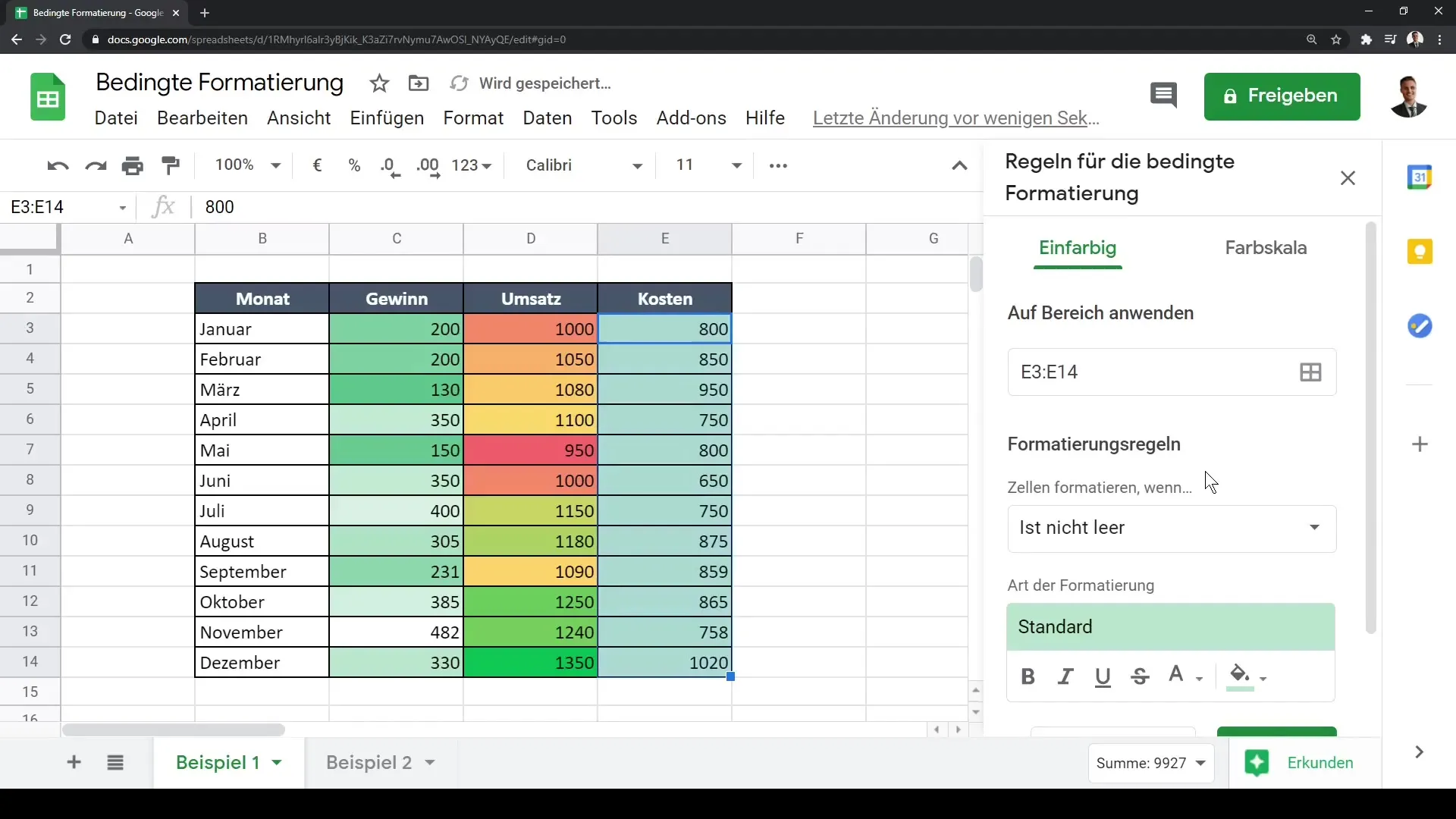The image size is (1456, 819).
Task: Open comment history
Action: pyautogui.click(x=1163, y=96)
